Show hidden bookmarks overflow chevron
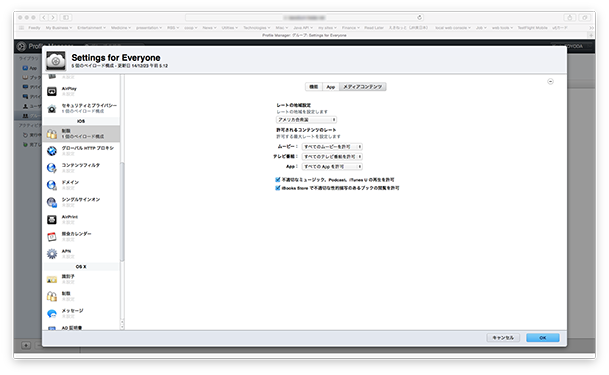 click(x=591, y=28)
